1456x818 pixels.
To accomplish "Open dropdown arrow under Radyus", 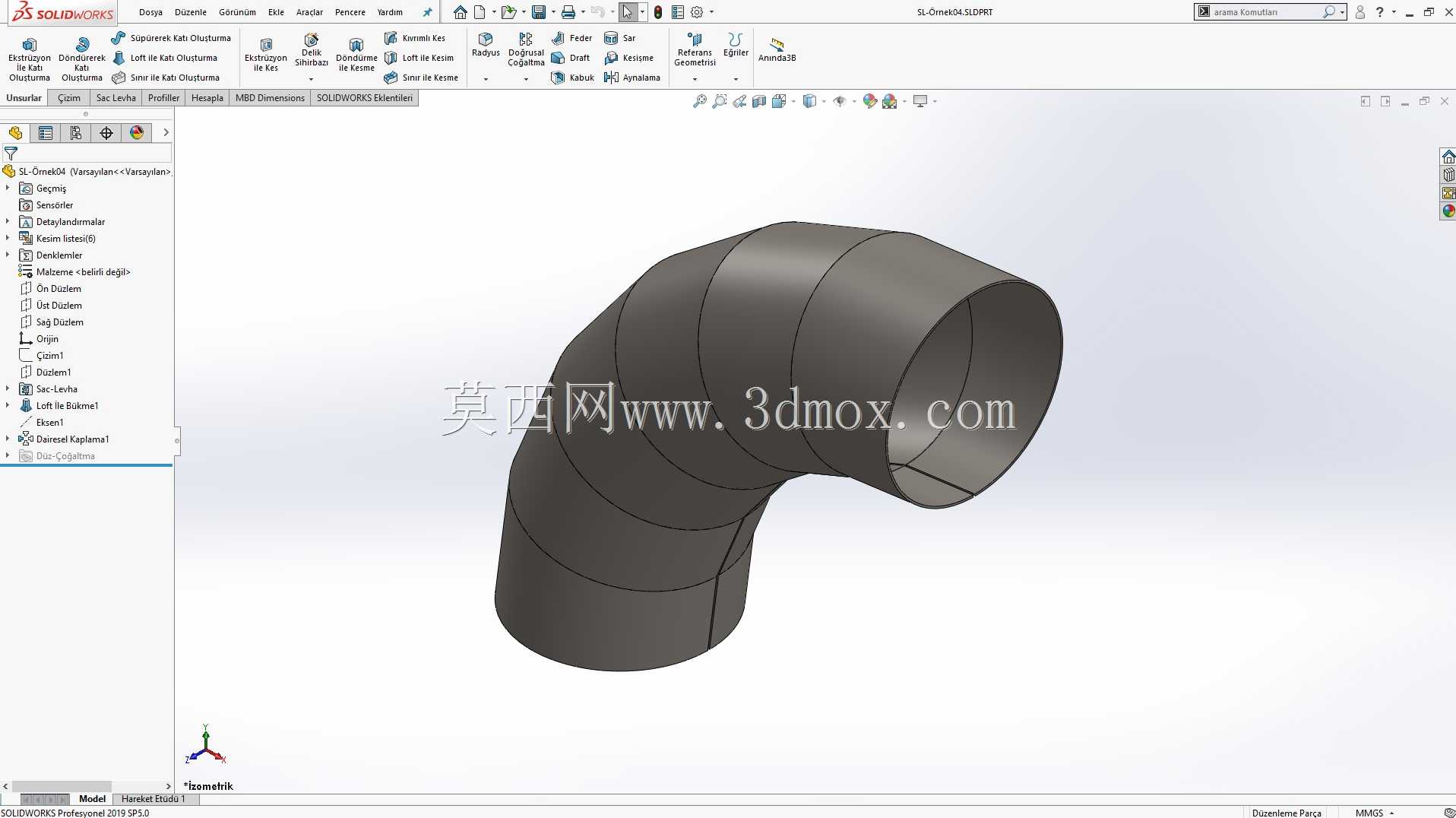I will point(486,79).
